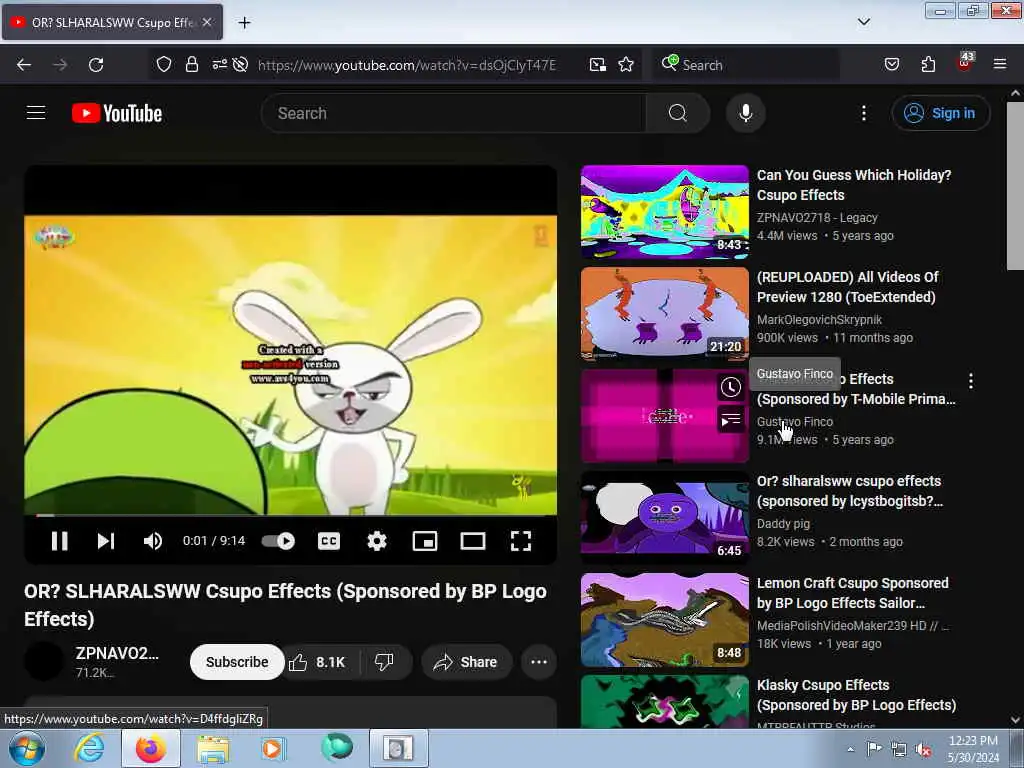Open the Windows Start menu
Image resolution: width=1024 pixels, height=768 pixels.
pyautogui.click(x=26, y=748)
